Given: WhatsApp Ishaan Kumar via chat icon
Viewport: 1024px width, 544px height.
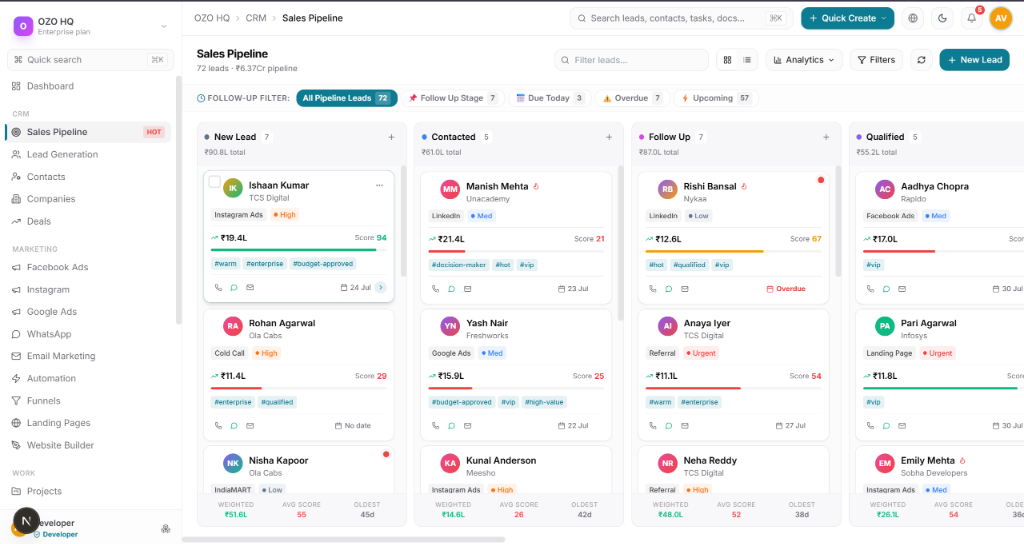Looking at the screenshot, I should (x=234, y=287).
